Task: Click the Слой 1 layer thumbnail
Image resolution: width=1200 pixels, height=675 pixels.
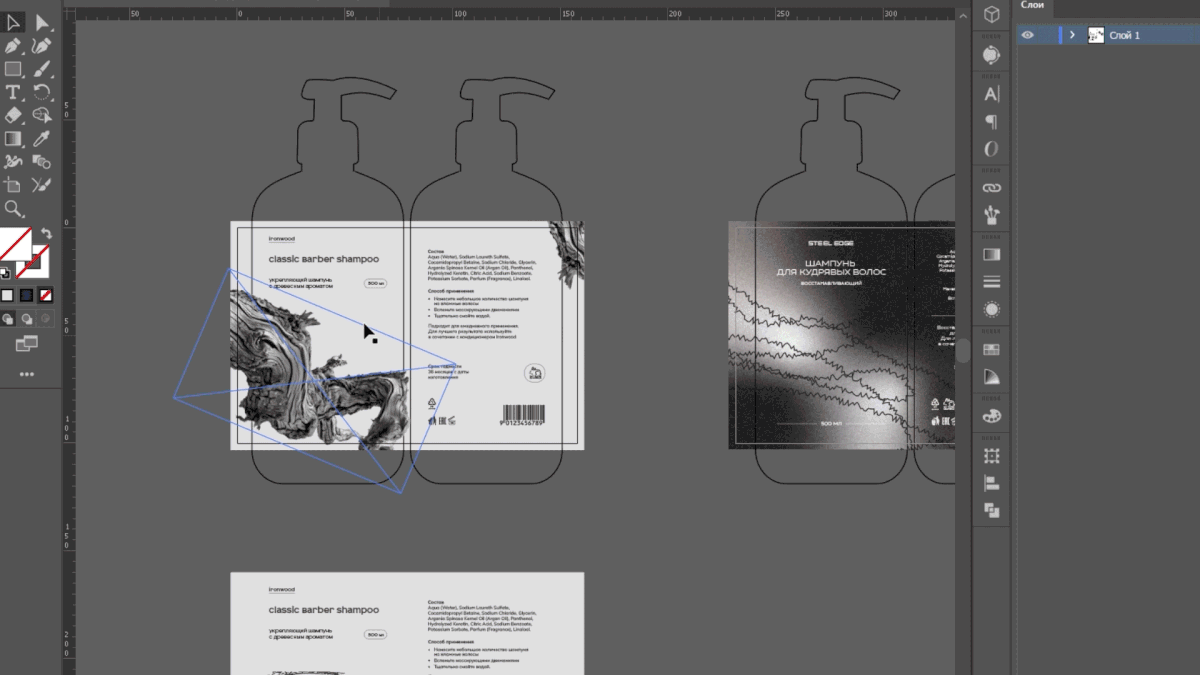Action: pyautogui.click(x=1096, y=35)
